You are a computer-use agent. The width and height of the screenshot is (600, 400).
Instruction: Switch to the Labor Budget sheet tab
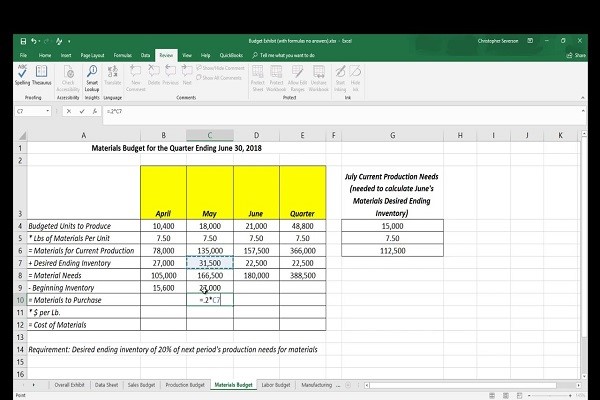[x=275, y=384]
